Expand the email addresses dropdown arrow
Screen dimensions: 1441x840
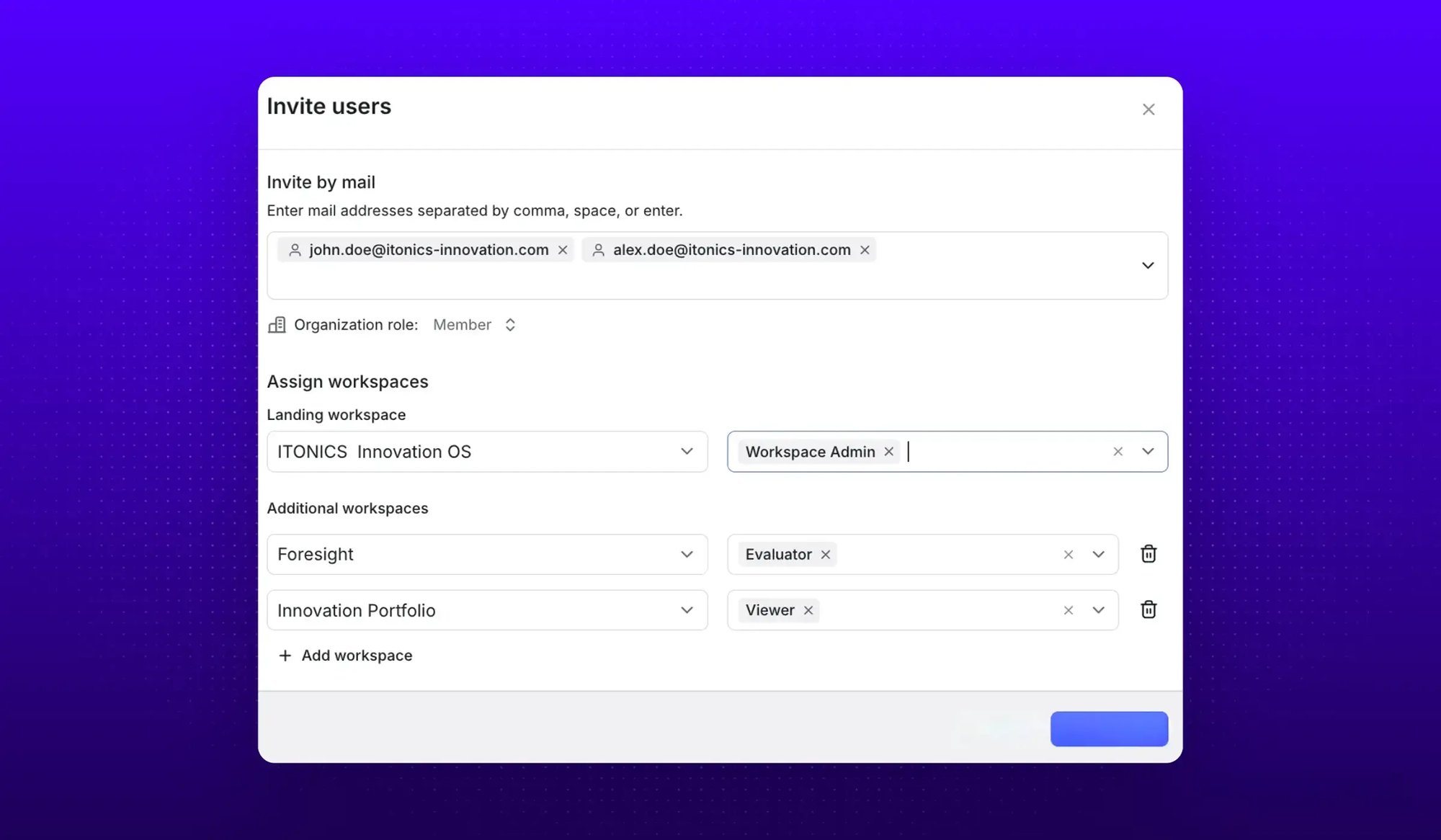(x=1148, y=266)
